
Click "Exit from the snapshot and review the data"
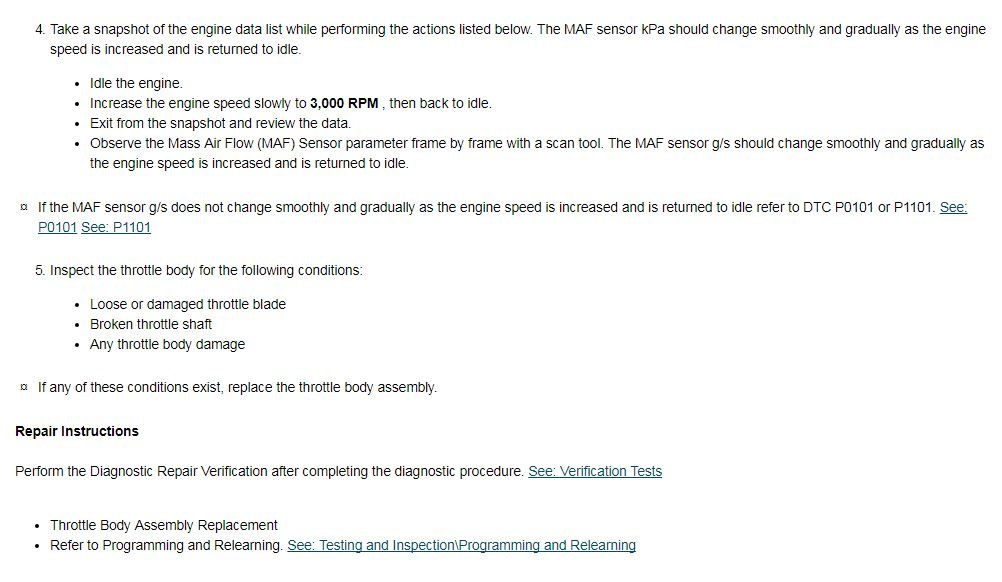tap(220, 123)
